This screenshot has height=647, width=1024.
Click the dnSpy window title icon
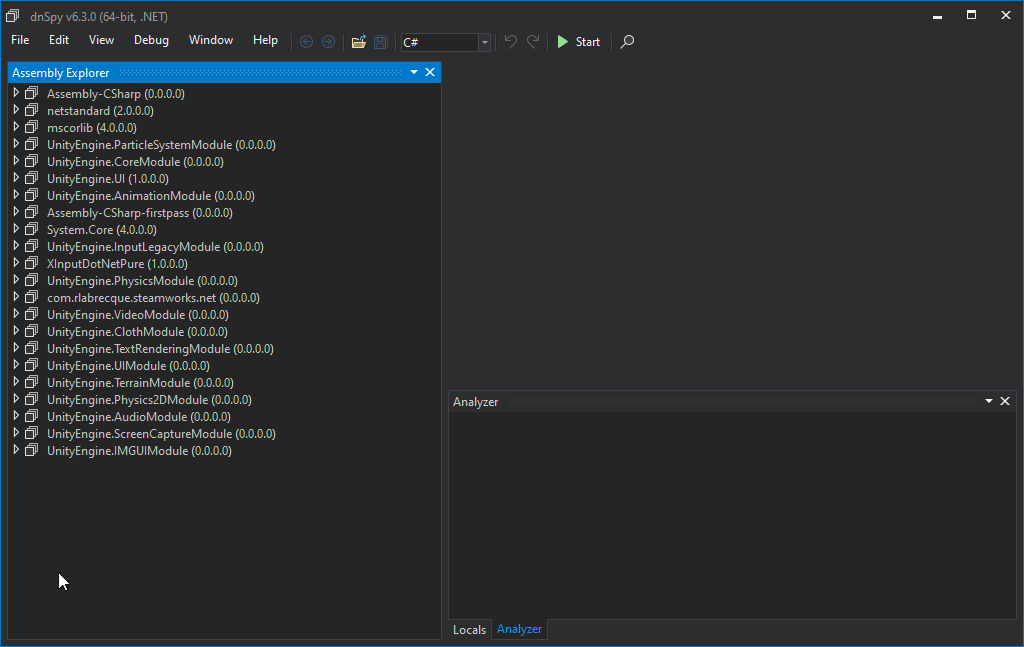coord(12,16)
